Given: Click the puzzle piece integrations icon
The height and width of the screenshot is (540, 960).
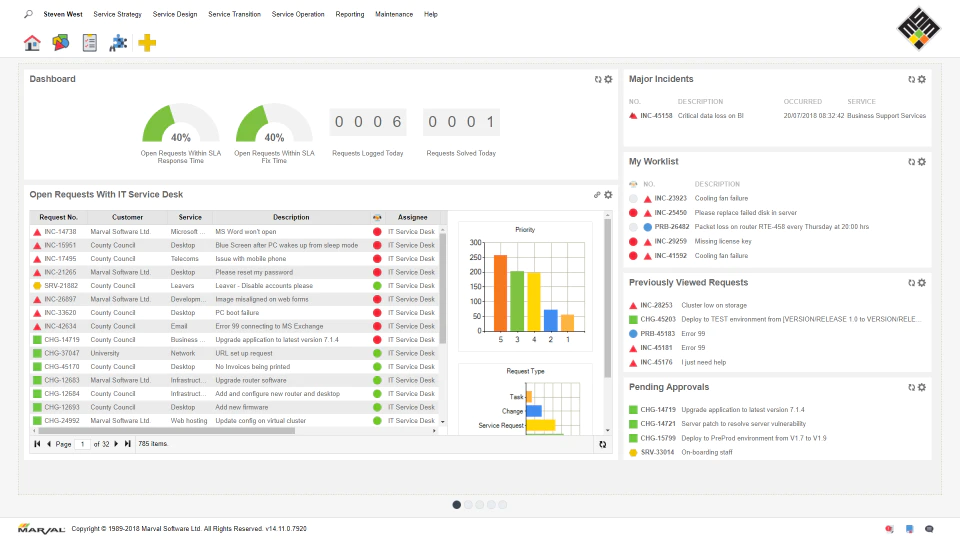Looking at the screenshot, I should (118, 43).
